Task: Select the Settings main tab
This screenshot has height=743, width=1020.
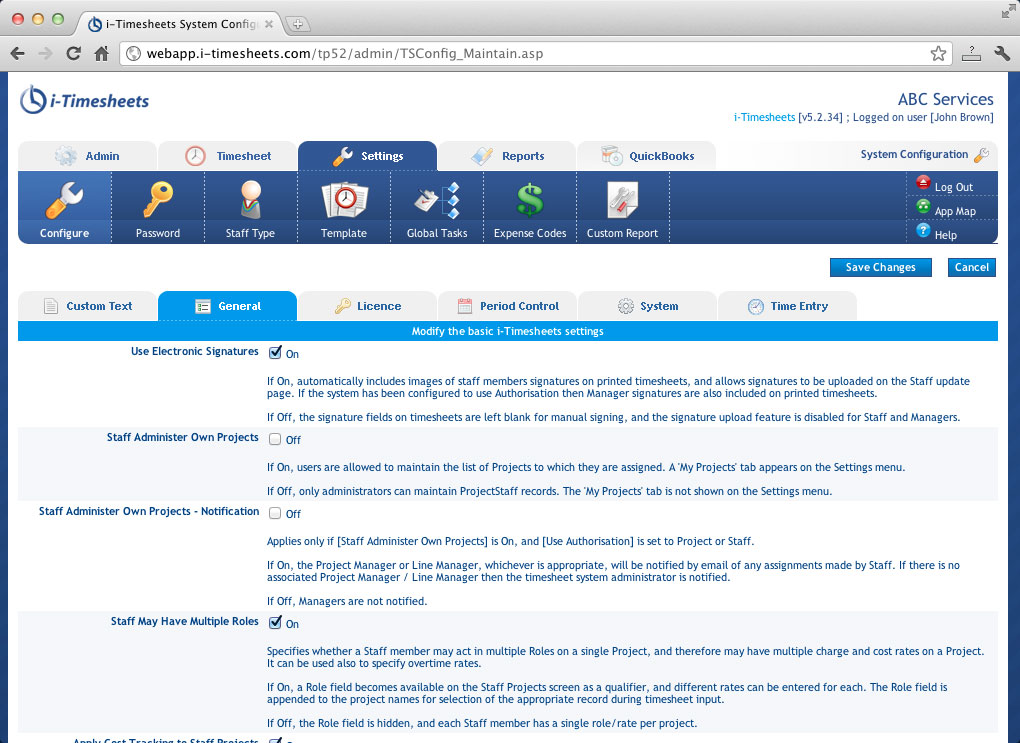Action: click(x=368, y=156)
